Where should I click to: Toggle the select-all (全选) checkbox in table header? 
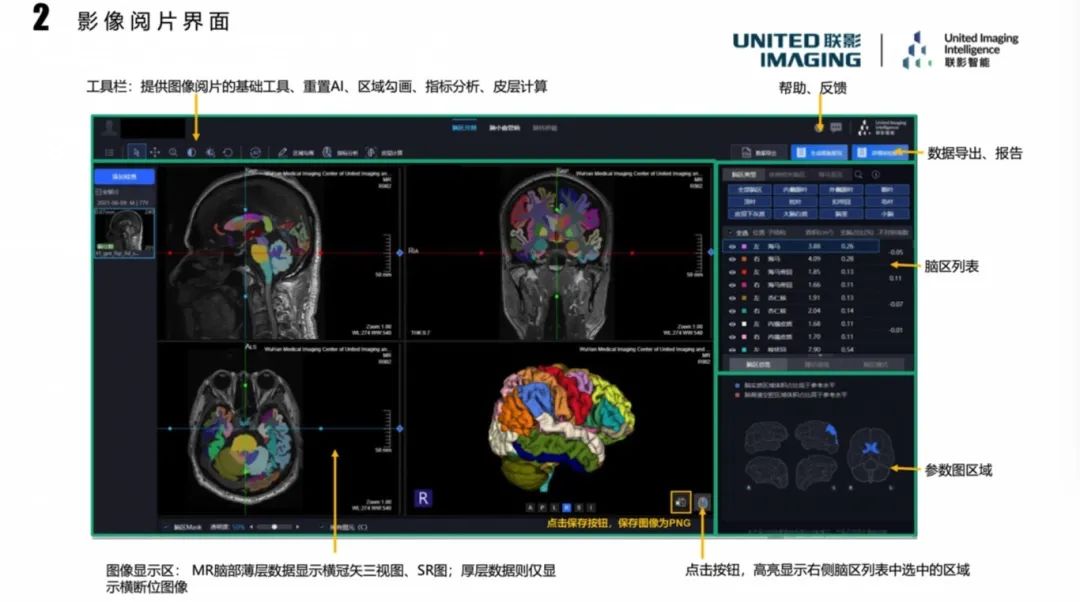click(x=731, y=233)
